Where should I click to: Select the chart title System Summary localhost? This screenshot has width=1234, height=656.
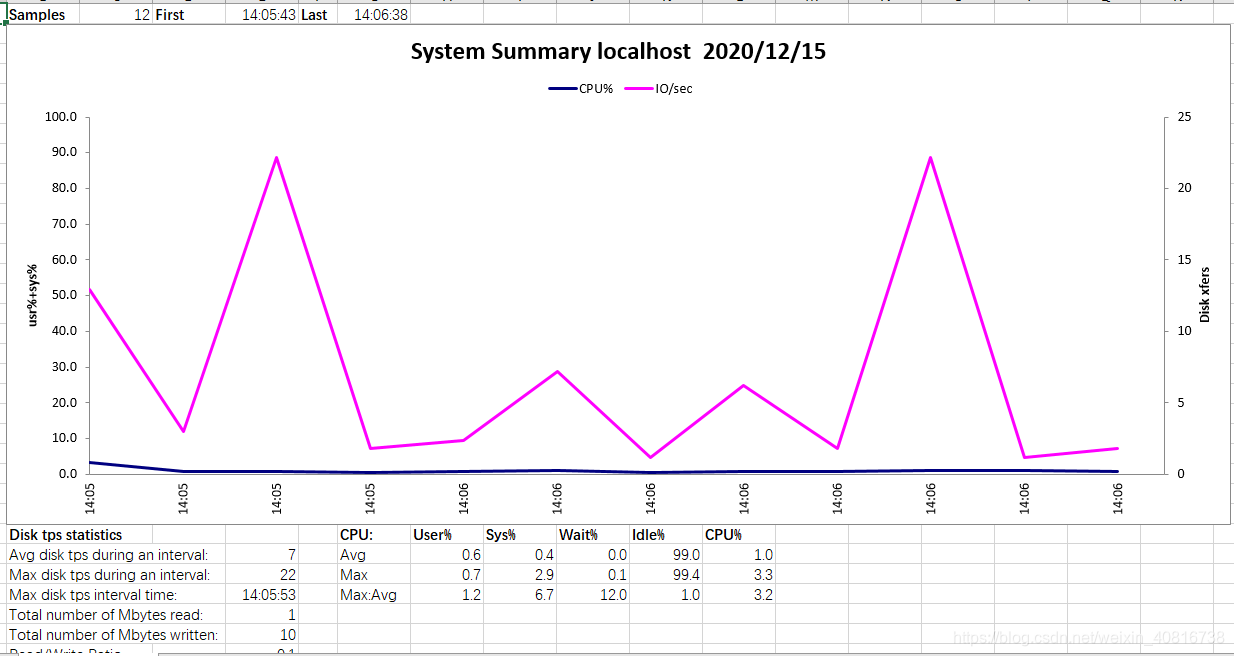point(618,52)
